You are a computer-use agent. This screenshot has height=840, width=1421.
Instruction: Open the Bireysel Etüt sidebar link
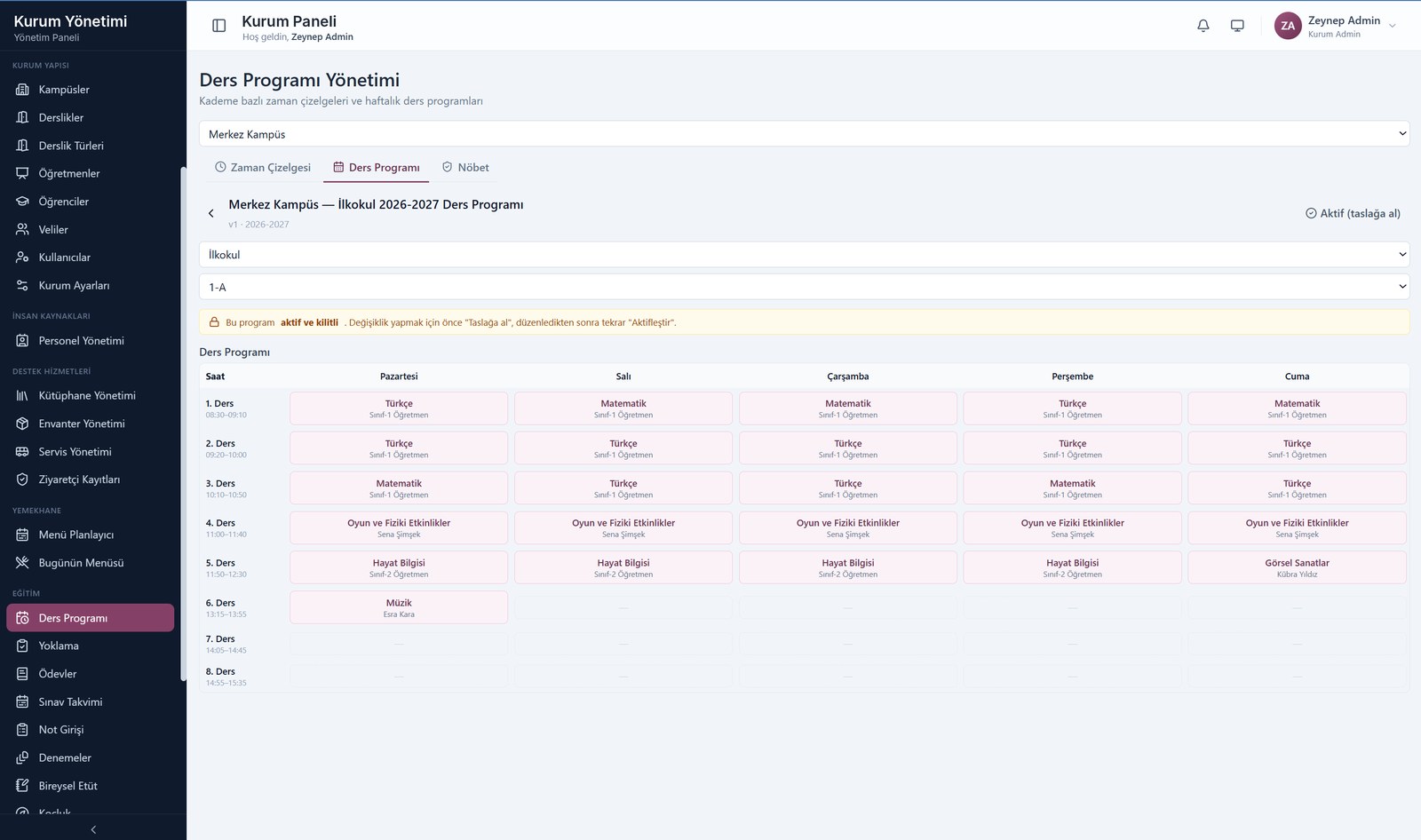point(91,786)
